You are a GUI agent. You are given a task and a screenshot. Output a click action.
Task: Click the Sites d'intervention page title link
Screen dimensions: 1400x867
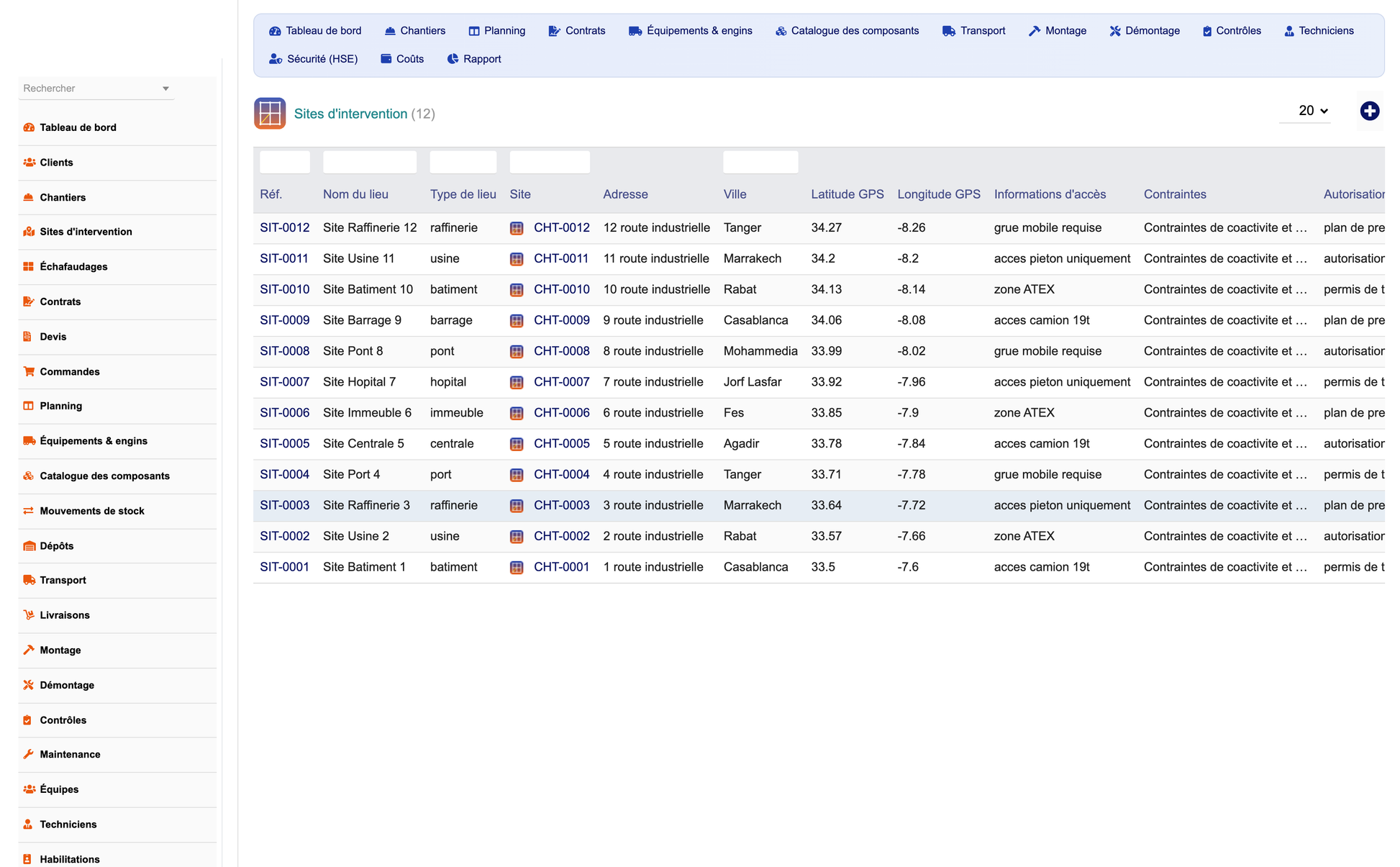coord(350,114)
